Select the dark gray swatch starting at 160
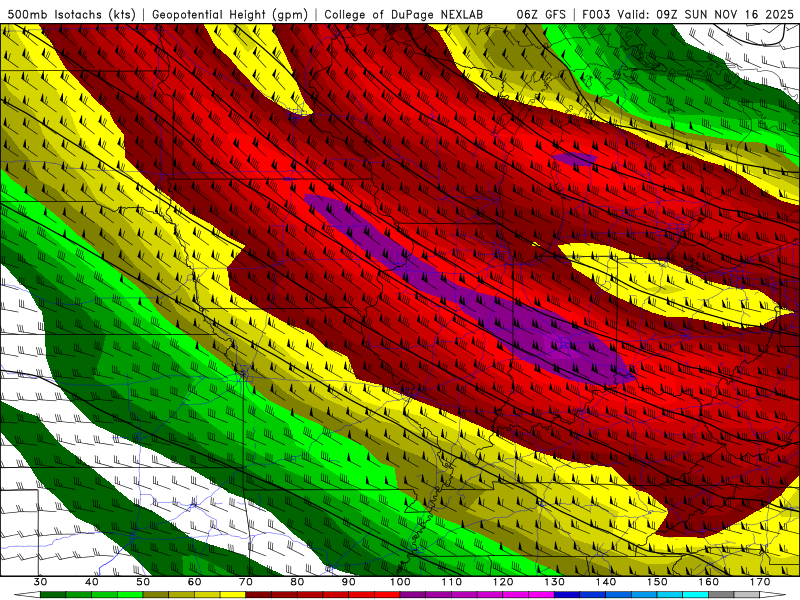Viewport: 800px width, 600px height. [721, 595]
